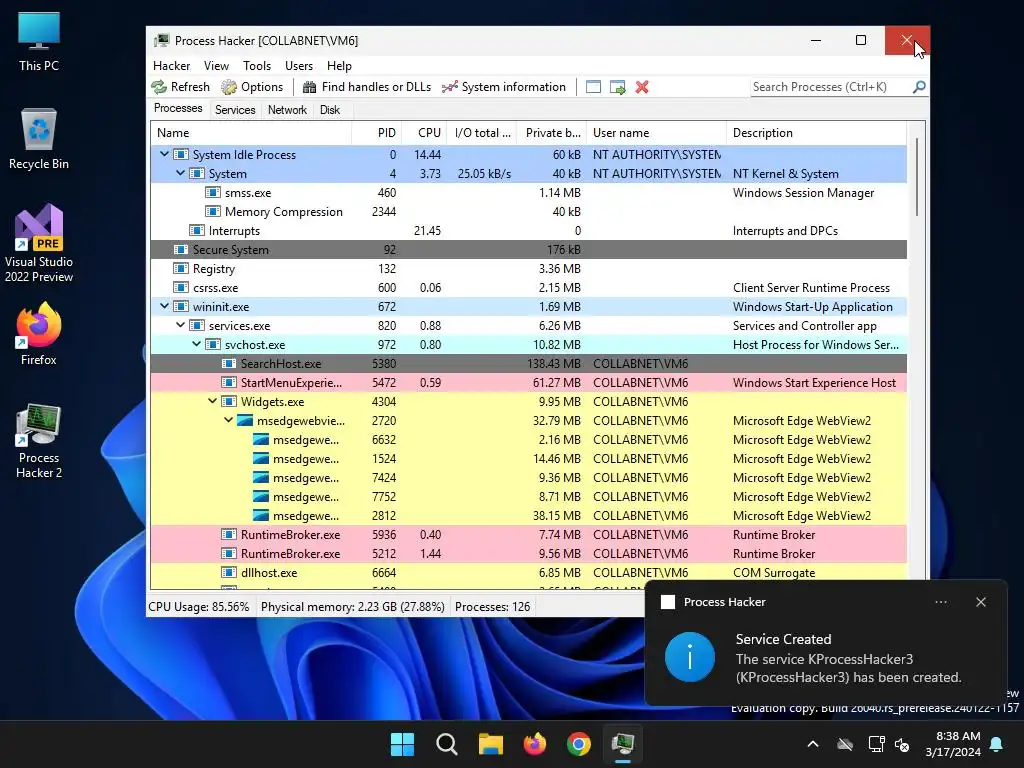Image resolution: width=1024 pixels, height=768 pixels.
Task: Click the red X kill window icon
Action: [x=642, y=87]
